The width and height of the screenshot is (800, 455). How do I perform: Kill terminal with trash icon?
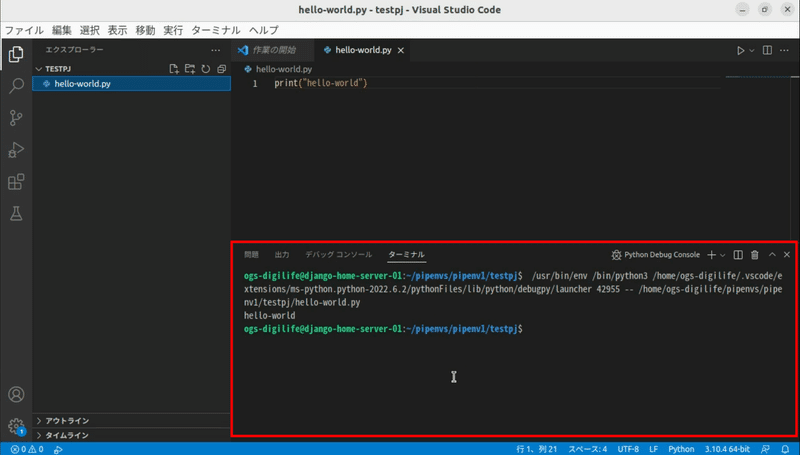click(x=755, y=255)
